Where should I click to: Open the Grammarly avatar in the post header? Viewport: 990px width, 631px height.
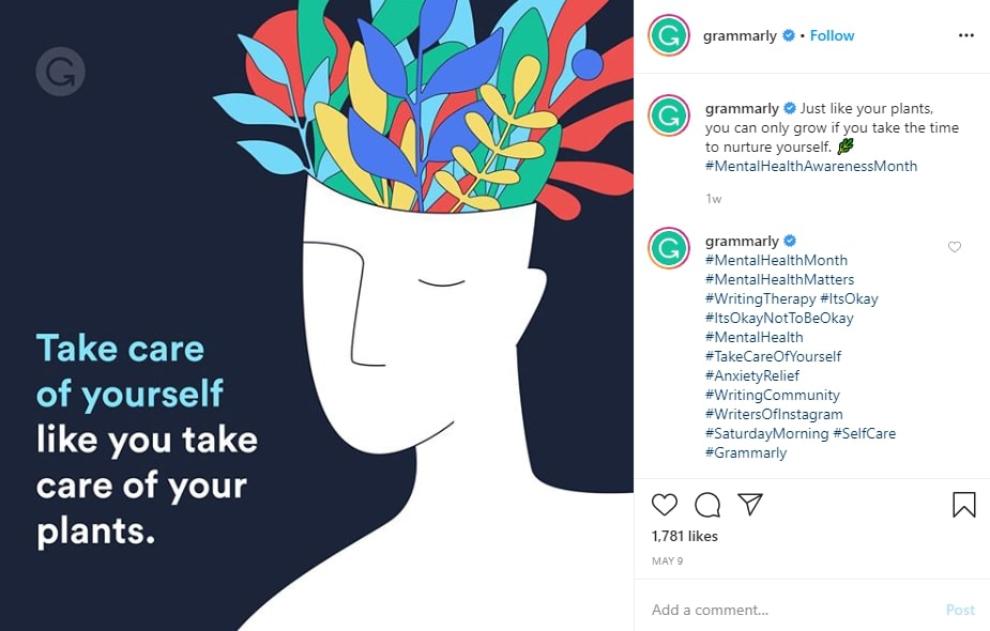(669, 35)
